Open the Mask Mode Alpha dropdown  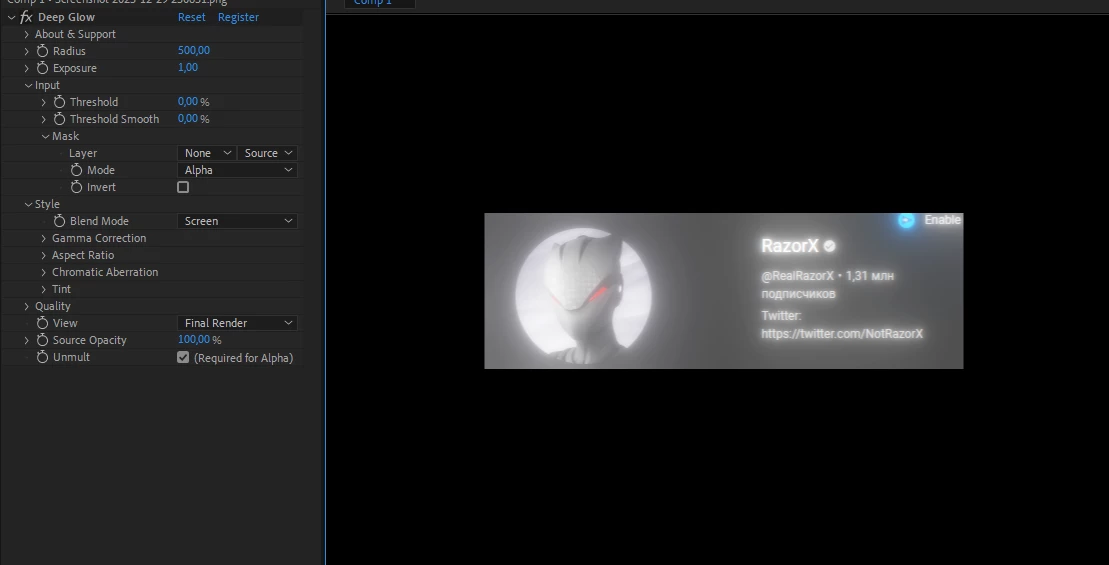[x=237, y=170]
